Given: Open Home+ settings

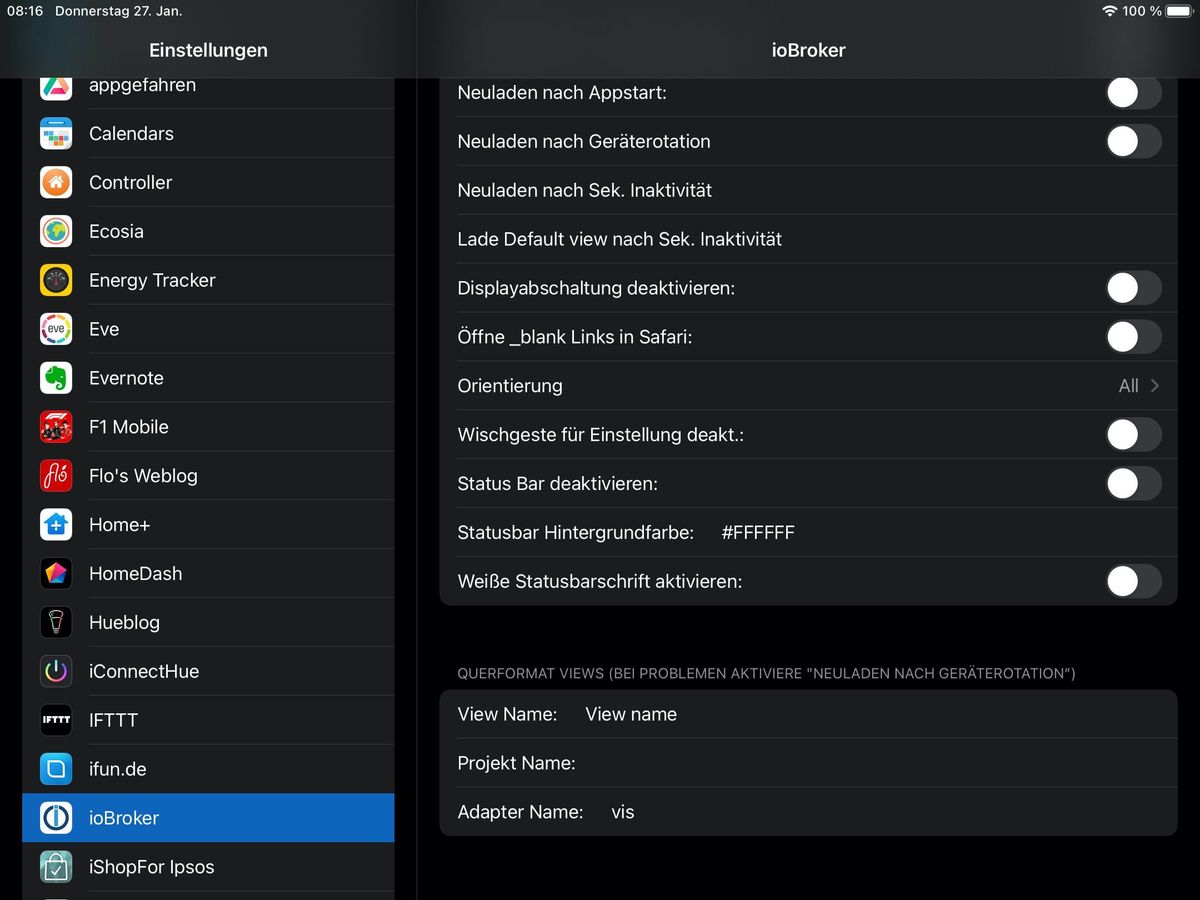Looking at the screenshot, I should [208, 524].
